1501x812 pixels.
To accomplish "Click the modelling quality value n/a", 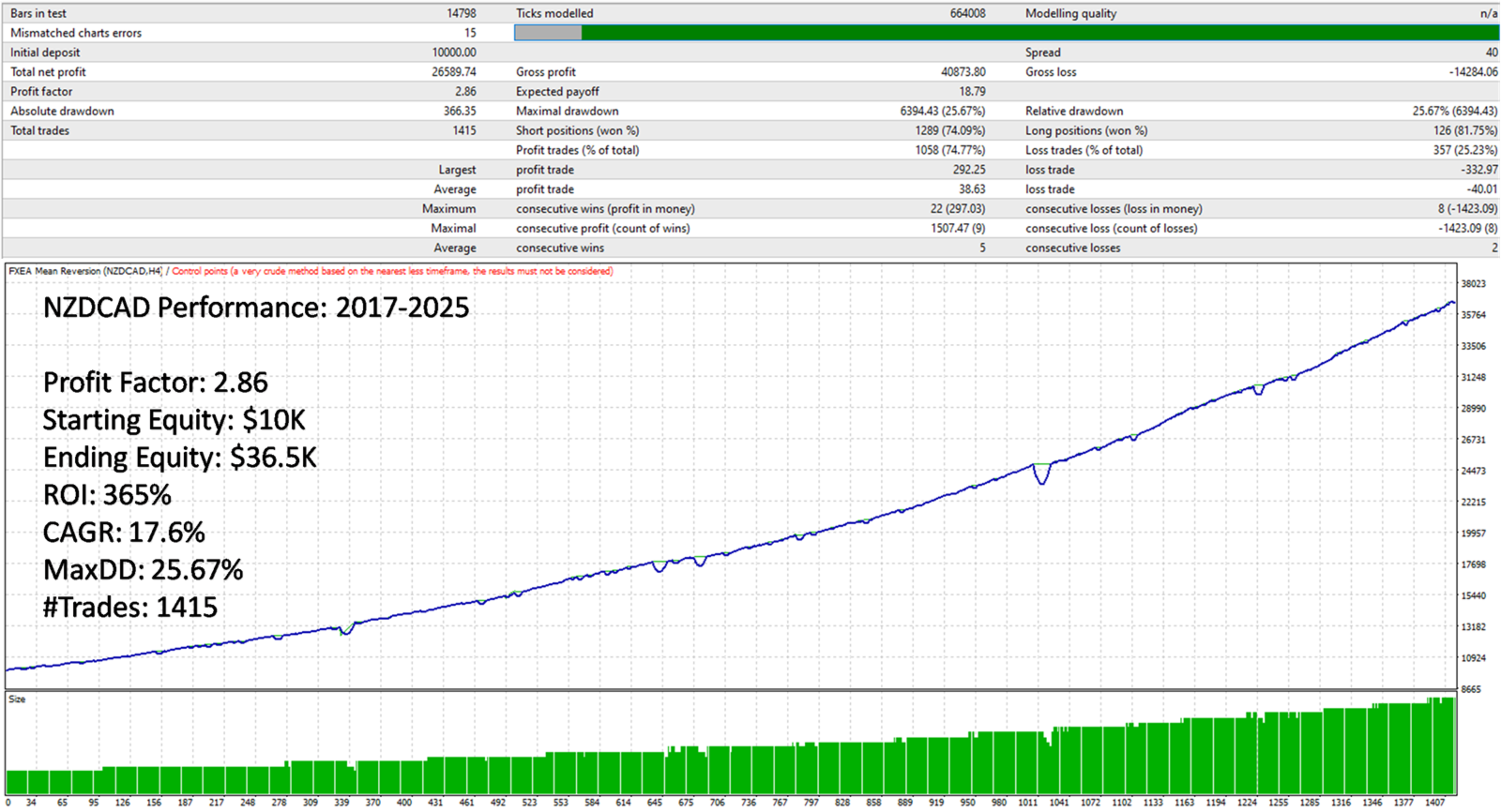I will [1489, 13].
